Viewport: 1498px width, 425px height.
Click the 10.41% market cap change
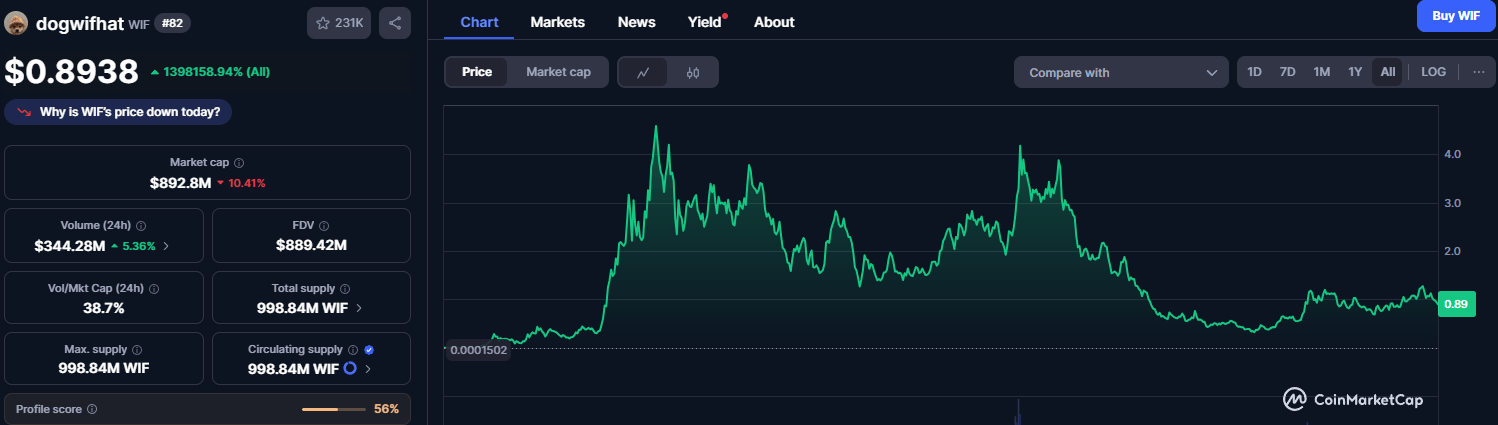coord(241,183)
